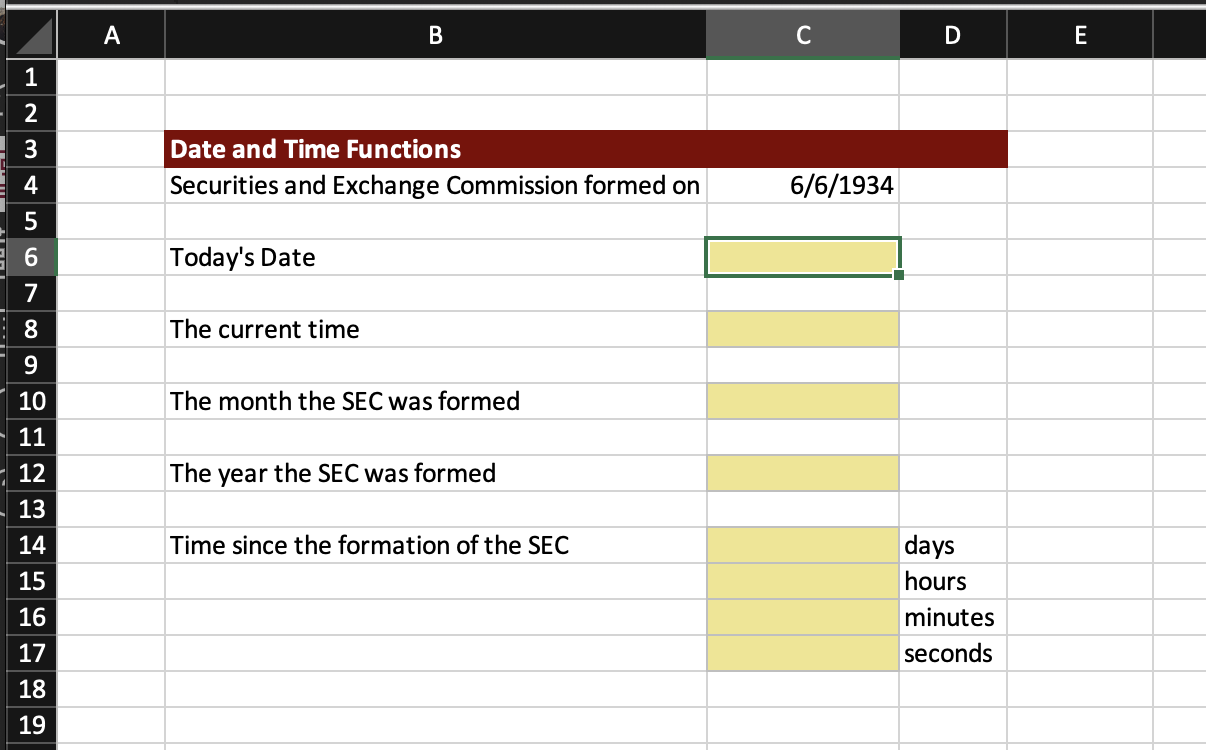Select column C header

point(802,35)
